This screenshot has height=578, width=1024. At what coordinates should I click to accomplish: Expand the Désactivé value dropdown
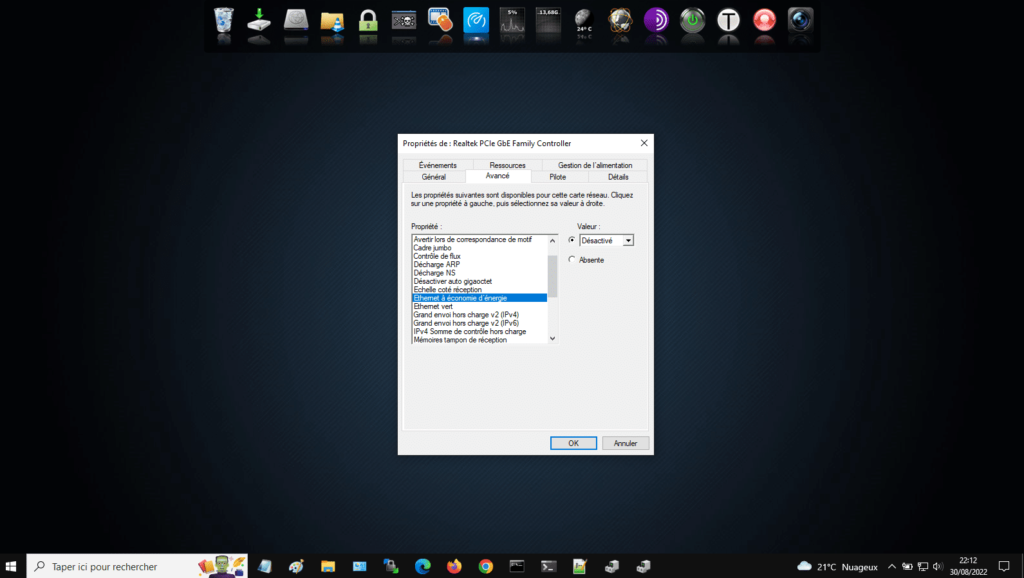pos(628,240)
